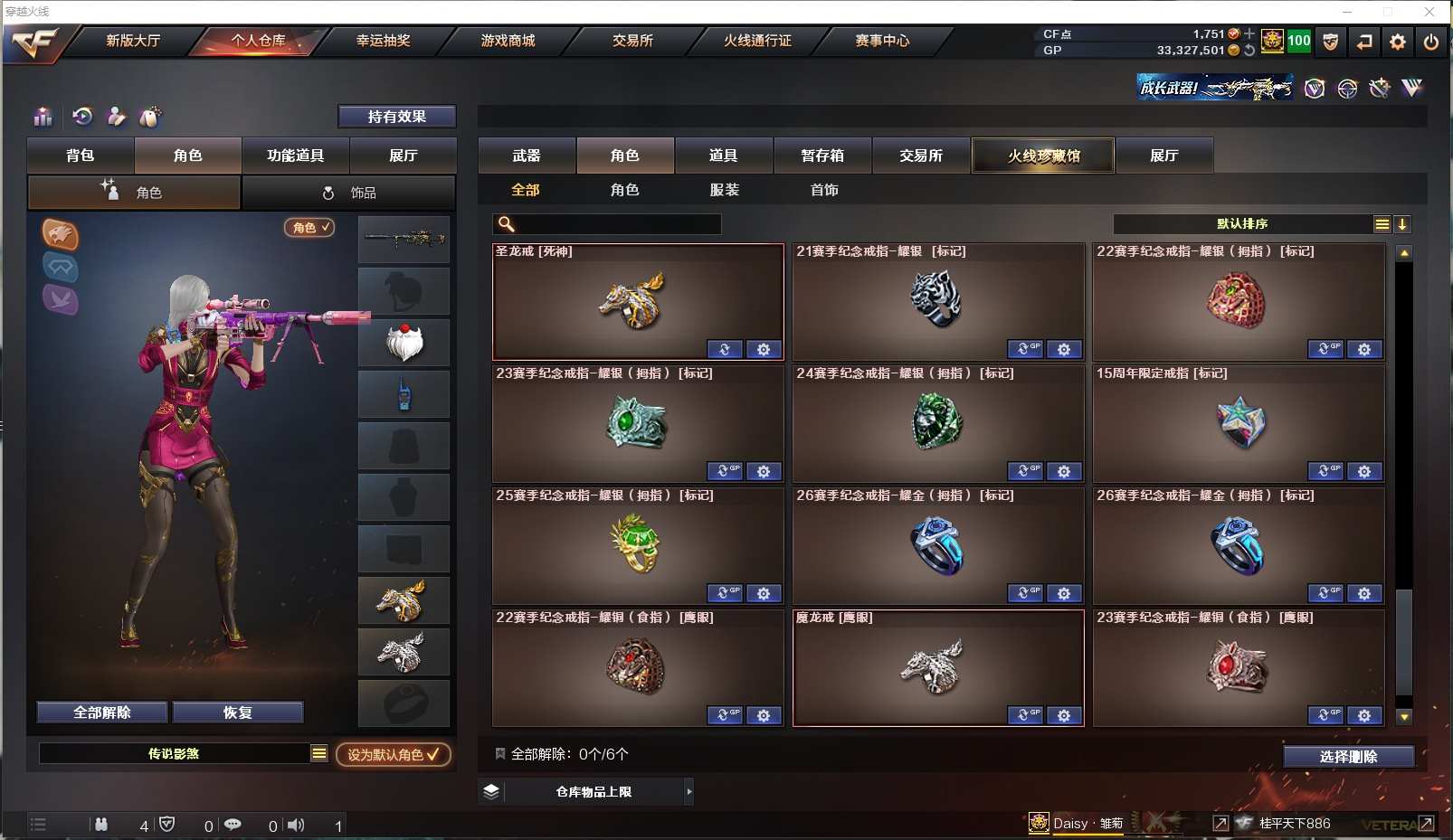Click the 全部解除 button under character
The image size is (1453, 840).
(102, 713)
